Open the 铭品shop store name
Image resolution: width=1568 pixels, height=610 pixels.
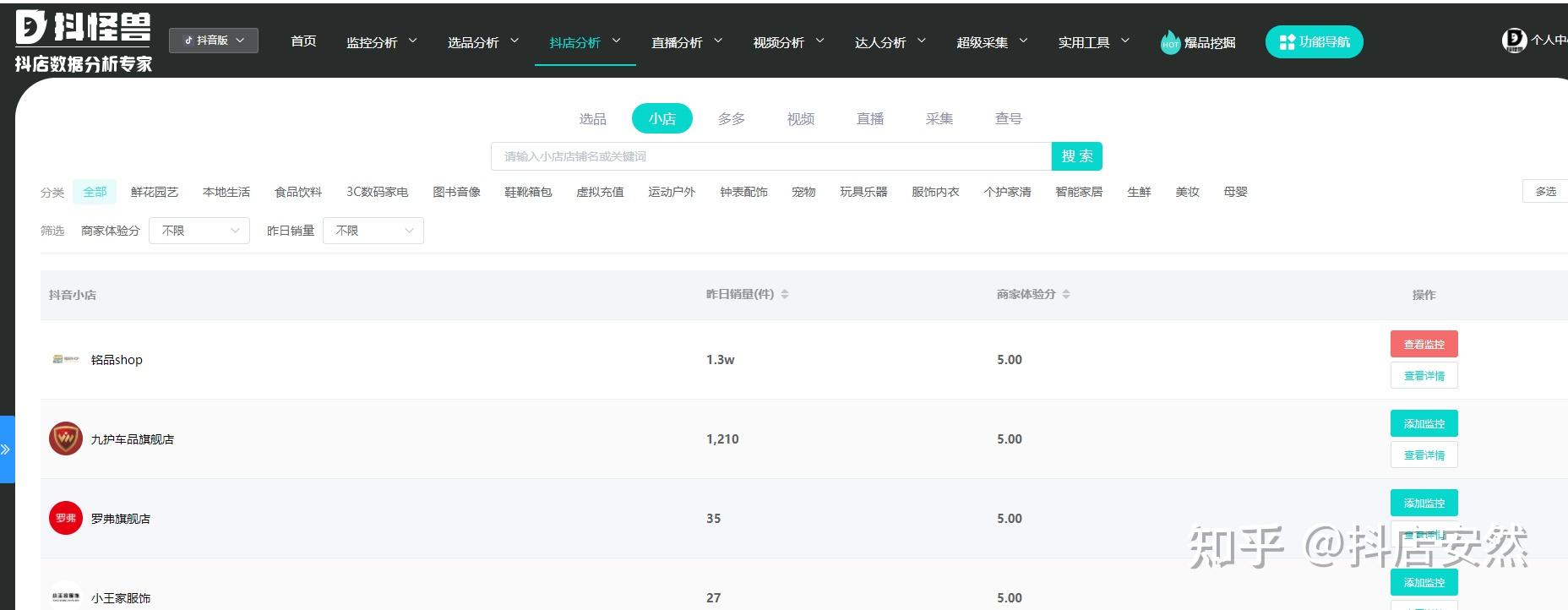pos(117,360)
